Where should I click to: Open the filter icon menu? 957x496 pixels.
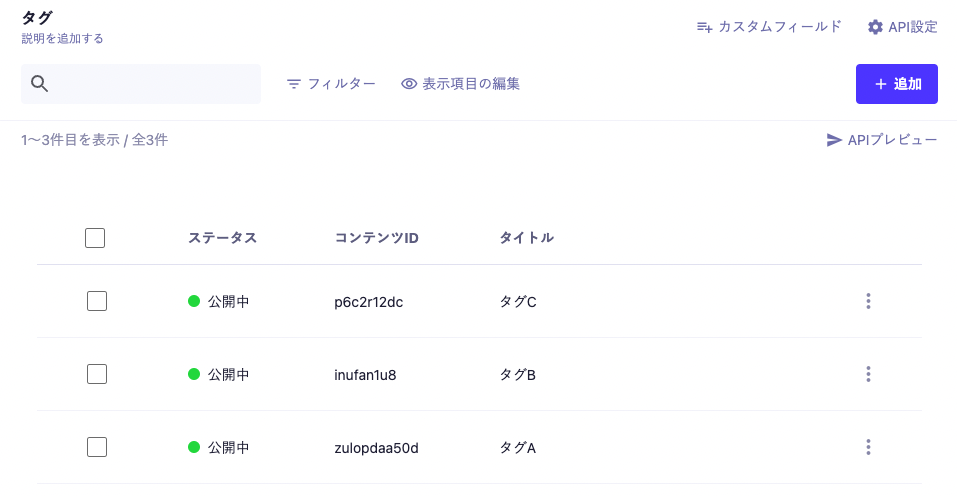tap(294, 84)
